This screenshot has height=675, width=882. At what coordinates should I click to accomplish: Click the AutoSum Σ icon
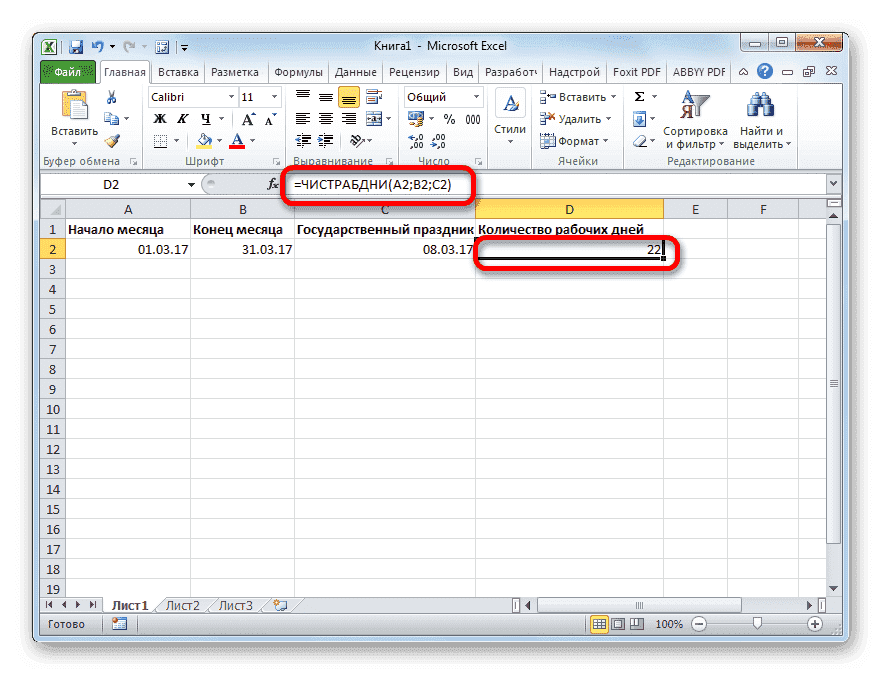coord(640,96)
